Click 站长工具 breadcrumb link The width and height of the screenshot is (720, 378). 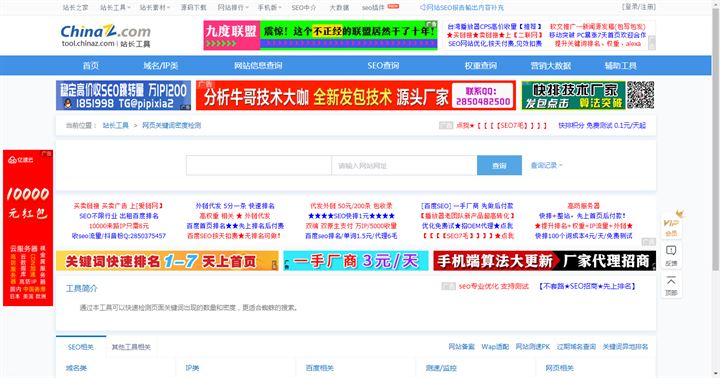(x=115, y=125)
